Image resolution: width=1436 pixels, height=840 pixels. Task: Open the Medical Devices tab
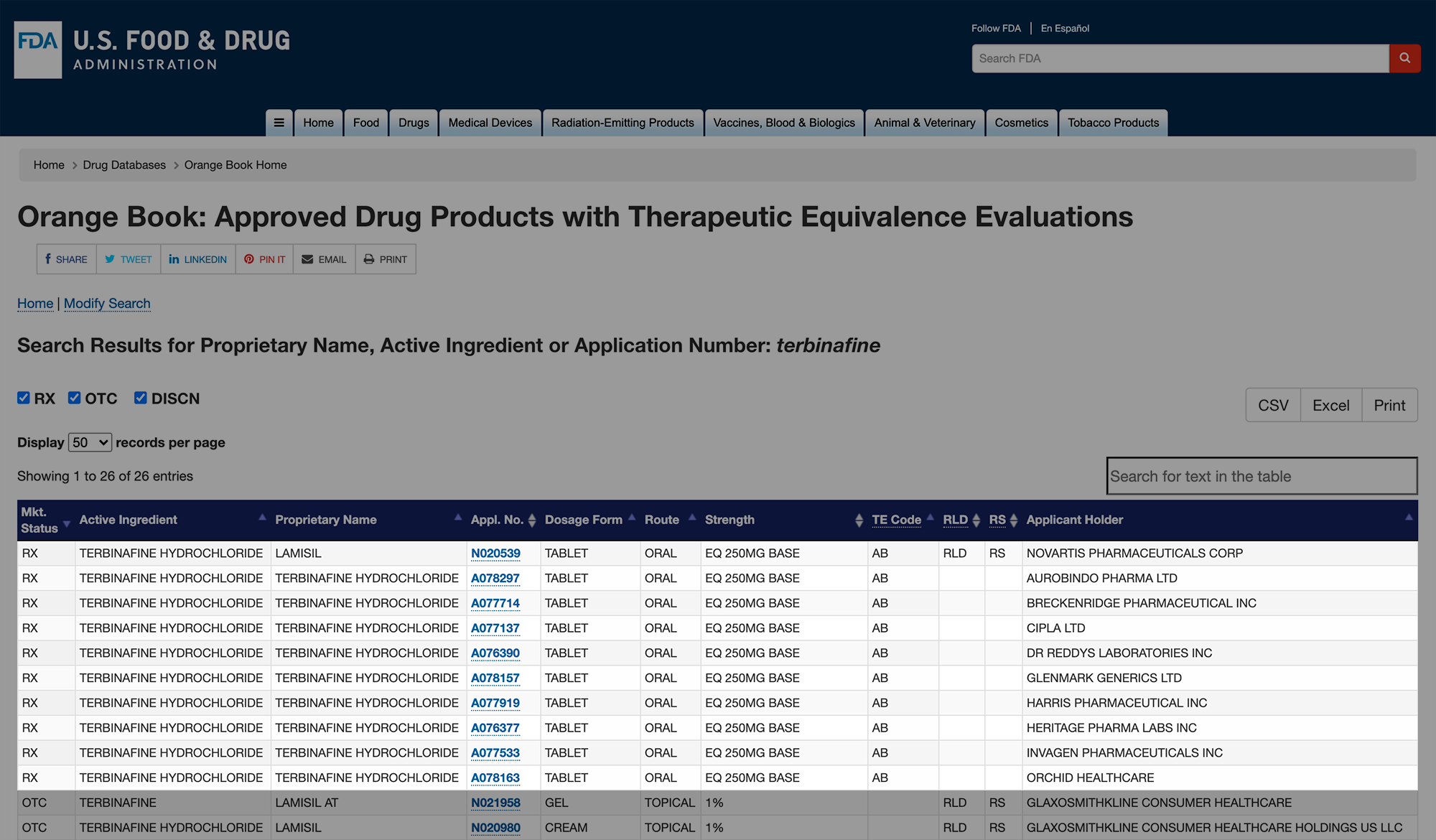pyautogui.click(x=490, y=123)
